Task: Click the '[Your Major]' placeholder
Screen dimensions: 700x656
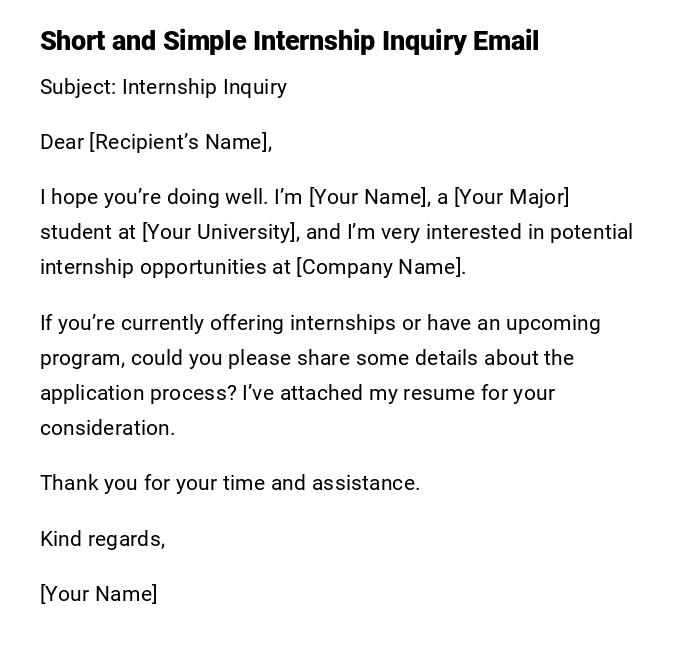Action: [511, 197]
